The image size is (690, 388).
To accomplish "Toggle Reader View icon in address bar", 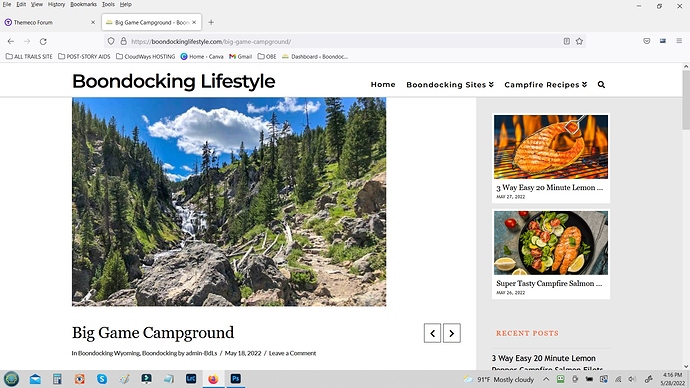I will tap(567, 41).
